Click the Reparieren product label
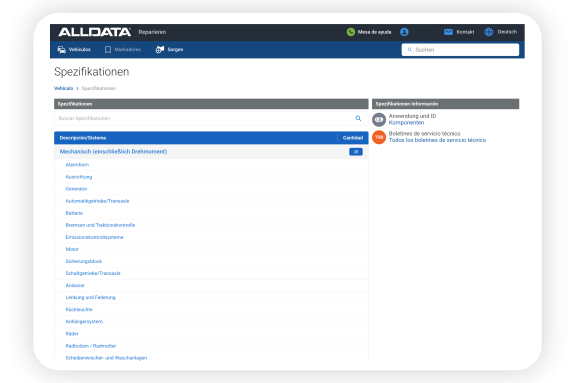Screen dimensions: 575x383 pyautogui.click(x=152, y=32)
